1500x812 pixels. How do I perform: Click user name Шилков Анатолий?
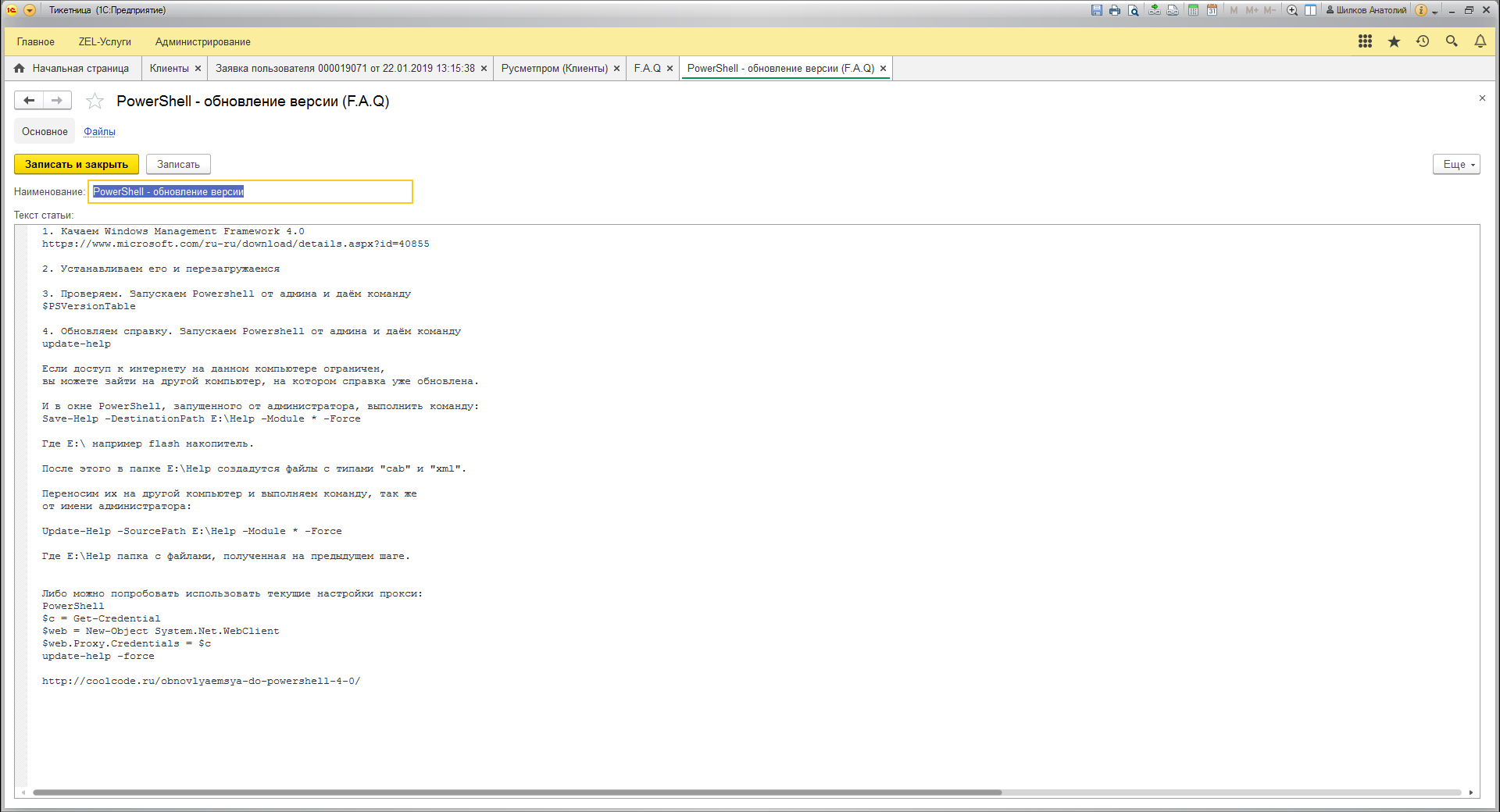(1366, 10)
